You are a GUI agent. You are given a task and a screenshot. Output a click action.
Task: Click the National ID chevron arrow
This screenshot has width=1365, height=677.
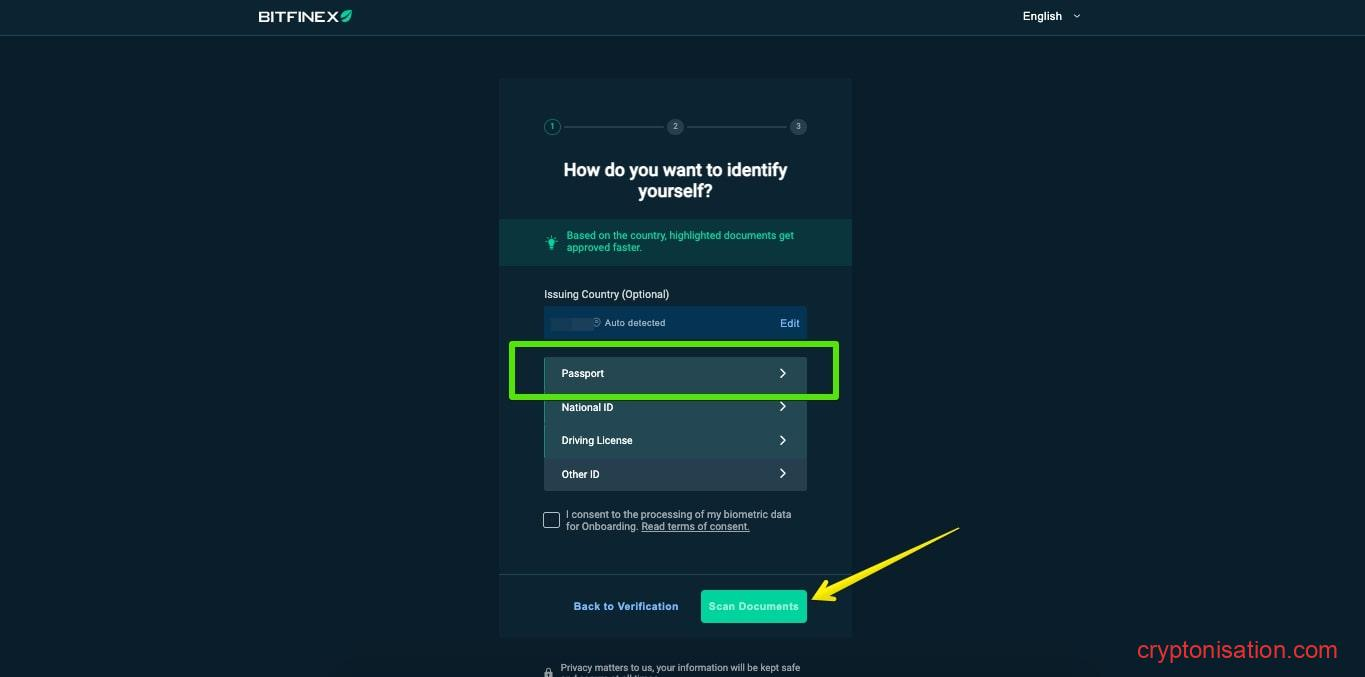[x=783, y=407]
